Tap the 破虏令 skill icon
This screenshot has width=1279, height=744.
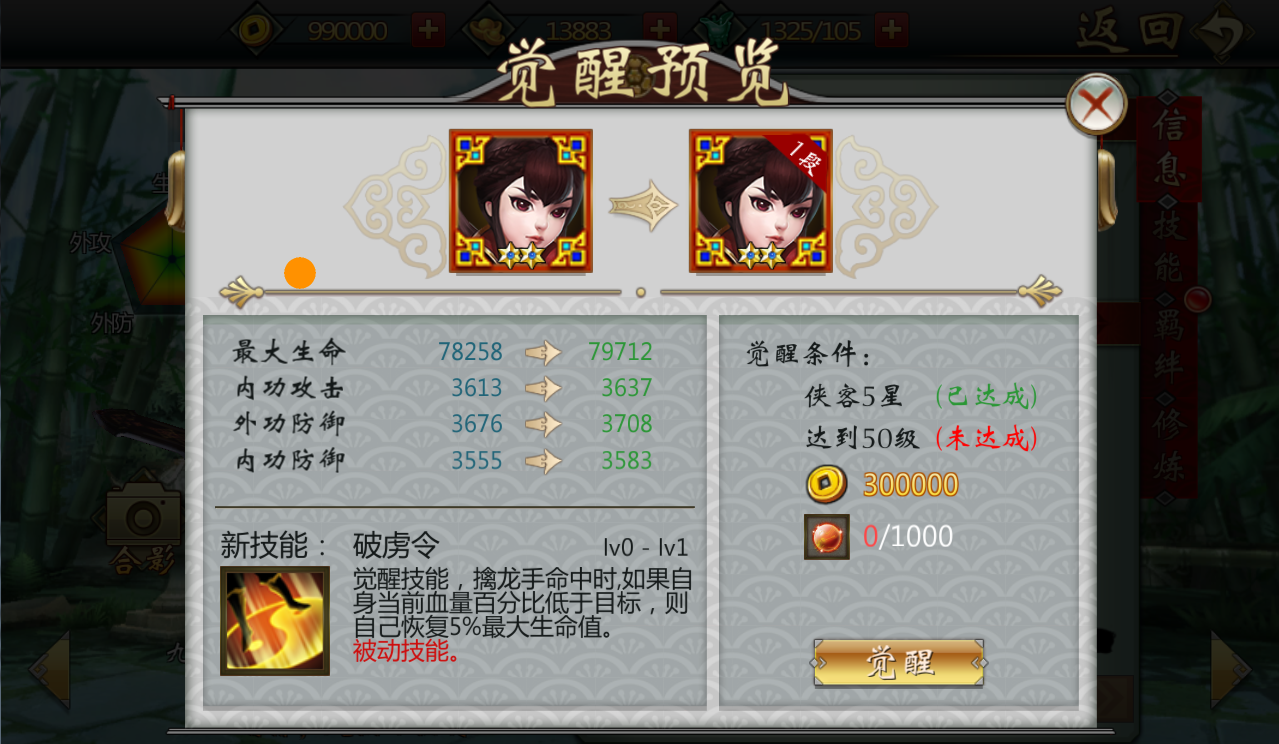click(275, 621)
